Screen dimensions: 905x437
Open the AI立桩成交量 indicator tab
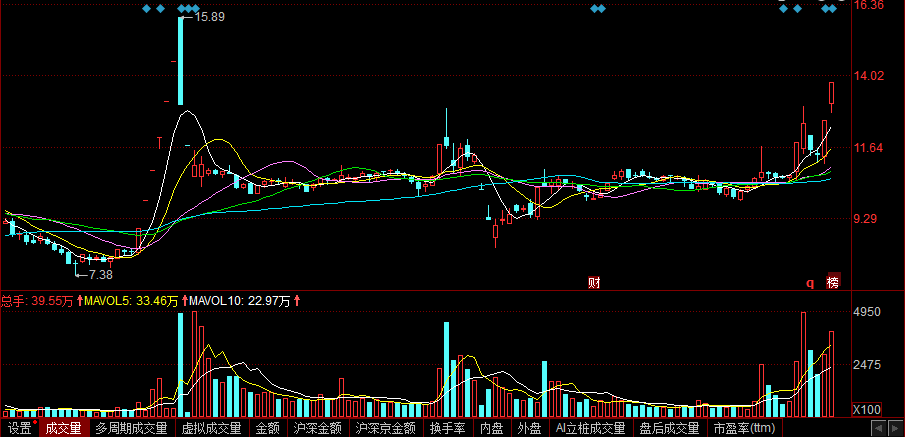point(590,428)
